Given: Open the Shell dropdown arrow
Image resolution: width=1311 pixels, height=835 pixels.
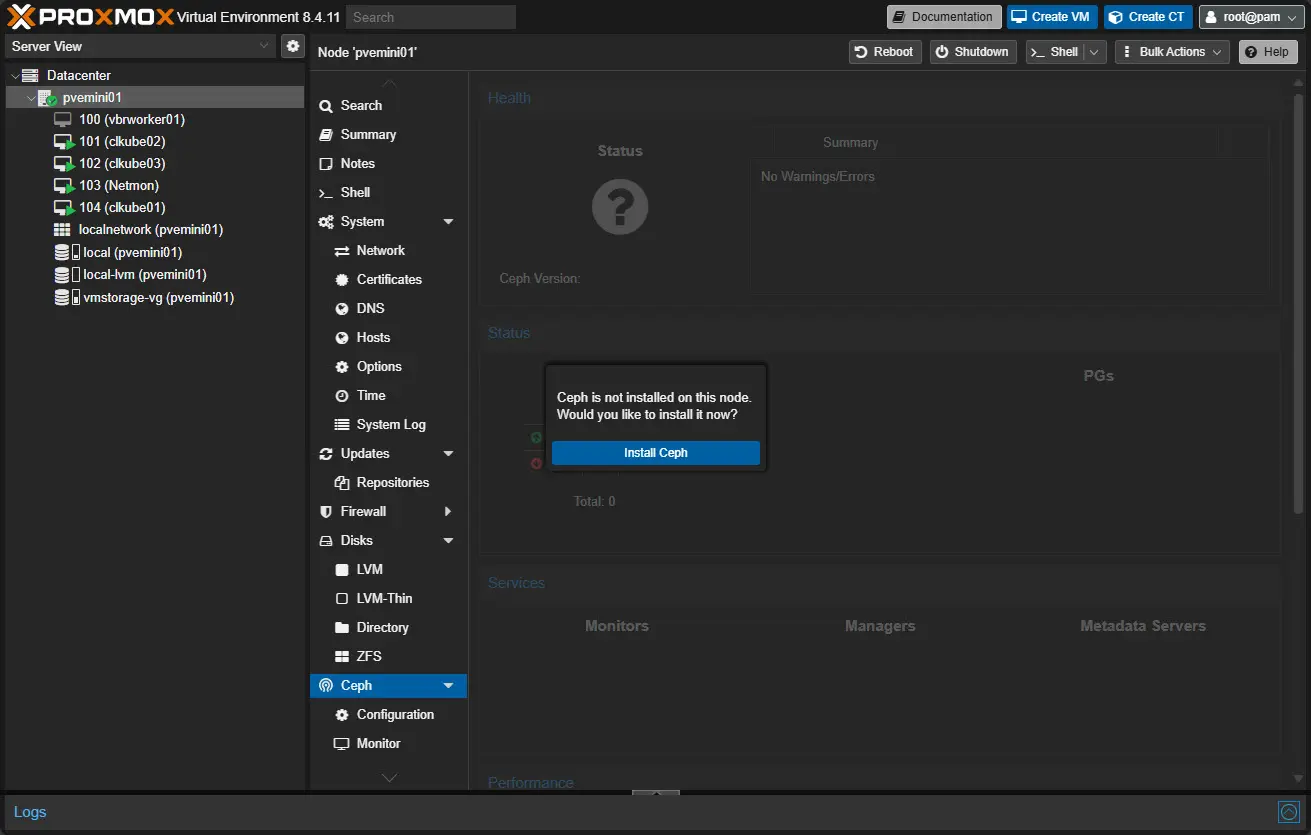Looking at the screenshot, I should [1095, 52].
